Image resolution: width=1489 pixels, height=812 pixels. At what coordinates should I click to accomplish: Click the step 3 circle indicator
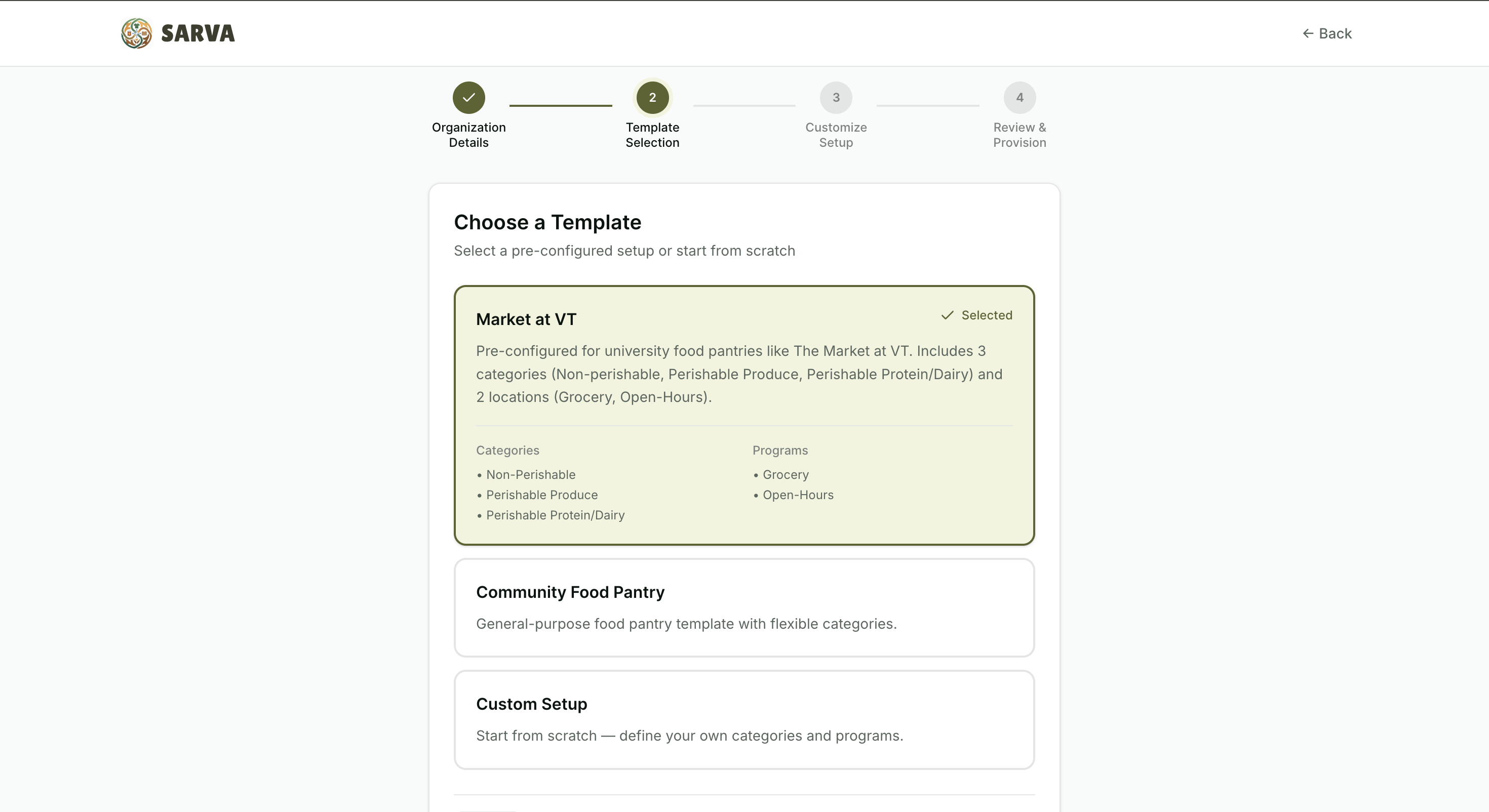point(836,97)
